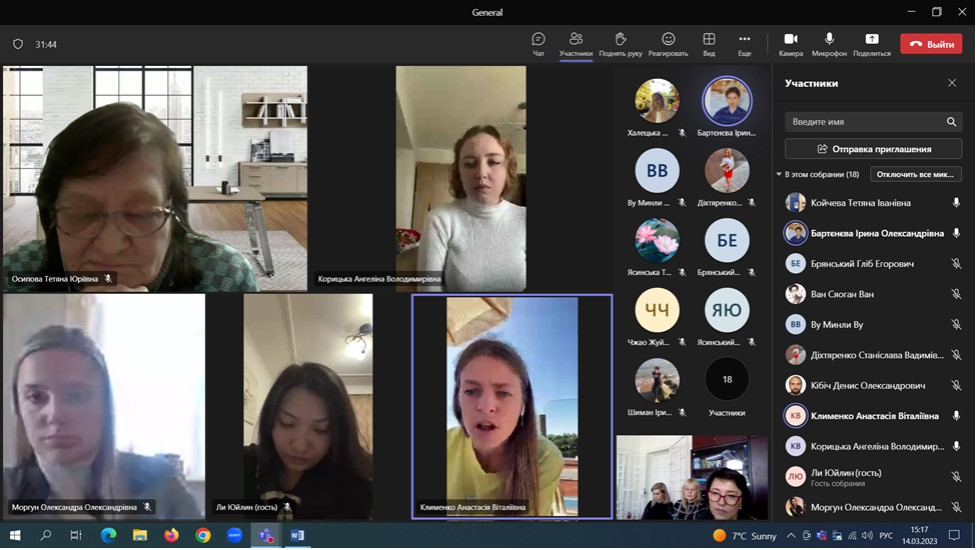Toggle muted mic for Діхтяренко Станіслава
The image size is (977, 550).
[x=956, y=355]
